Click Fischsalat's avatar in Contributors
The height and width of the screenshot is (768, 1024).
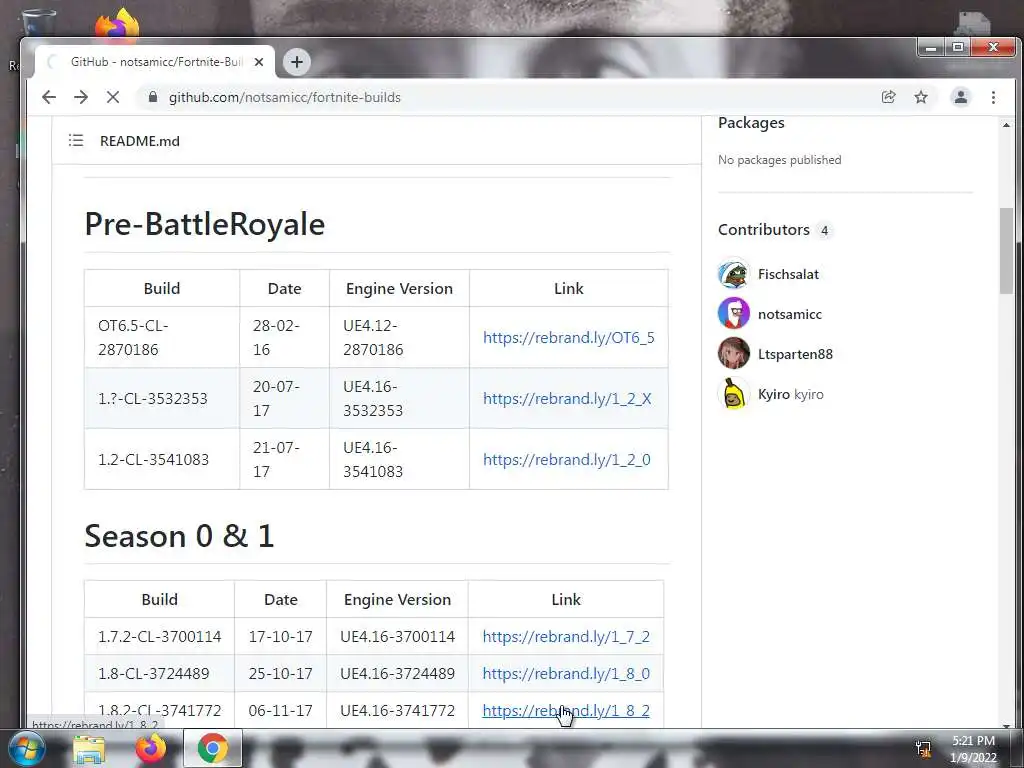coord(733,274)
